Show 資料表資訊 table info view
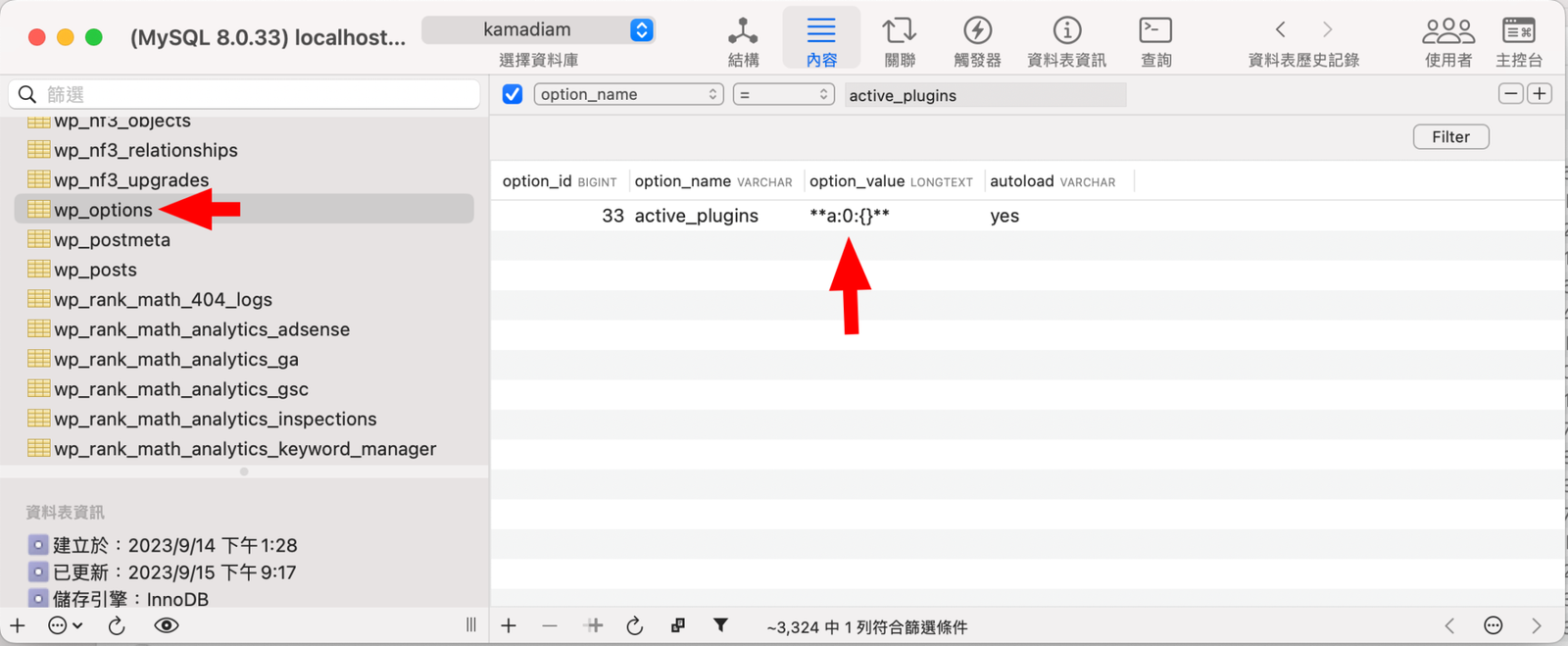The image size is (1568, 646). coord(1066,42)
